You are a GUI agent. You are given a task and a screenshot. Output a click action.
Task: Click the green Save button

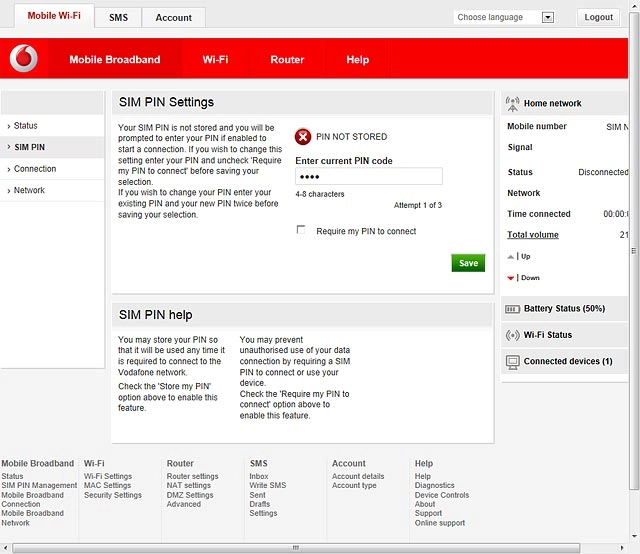coord(468,263)
